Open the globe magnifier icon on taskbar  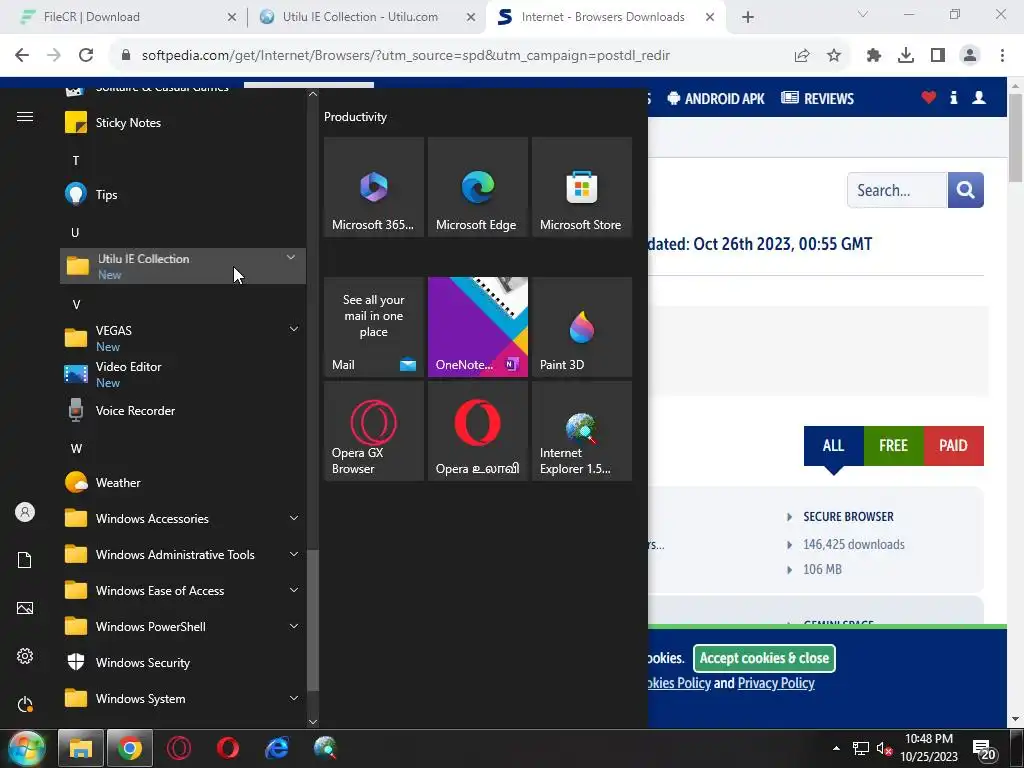coord(325,748)
